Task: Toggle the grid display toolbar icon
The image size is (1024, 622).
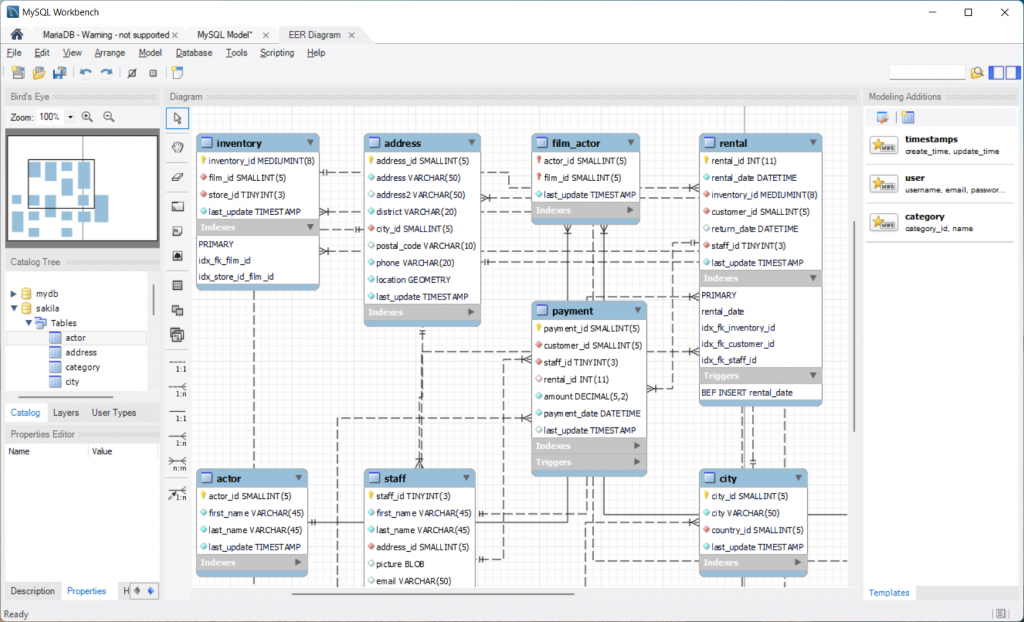Action: (132, 73)
